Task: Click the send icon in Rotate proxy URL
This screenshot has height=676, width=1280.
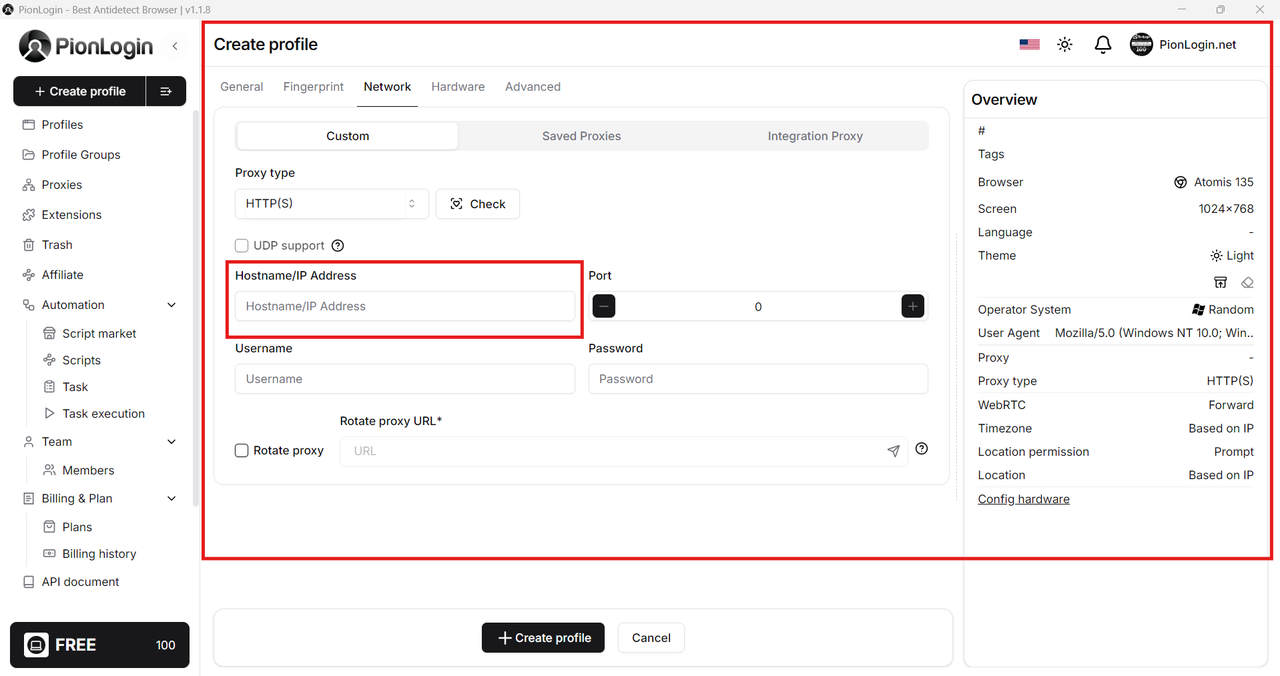Action: tap(893, 451)
